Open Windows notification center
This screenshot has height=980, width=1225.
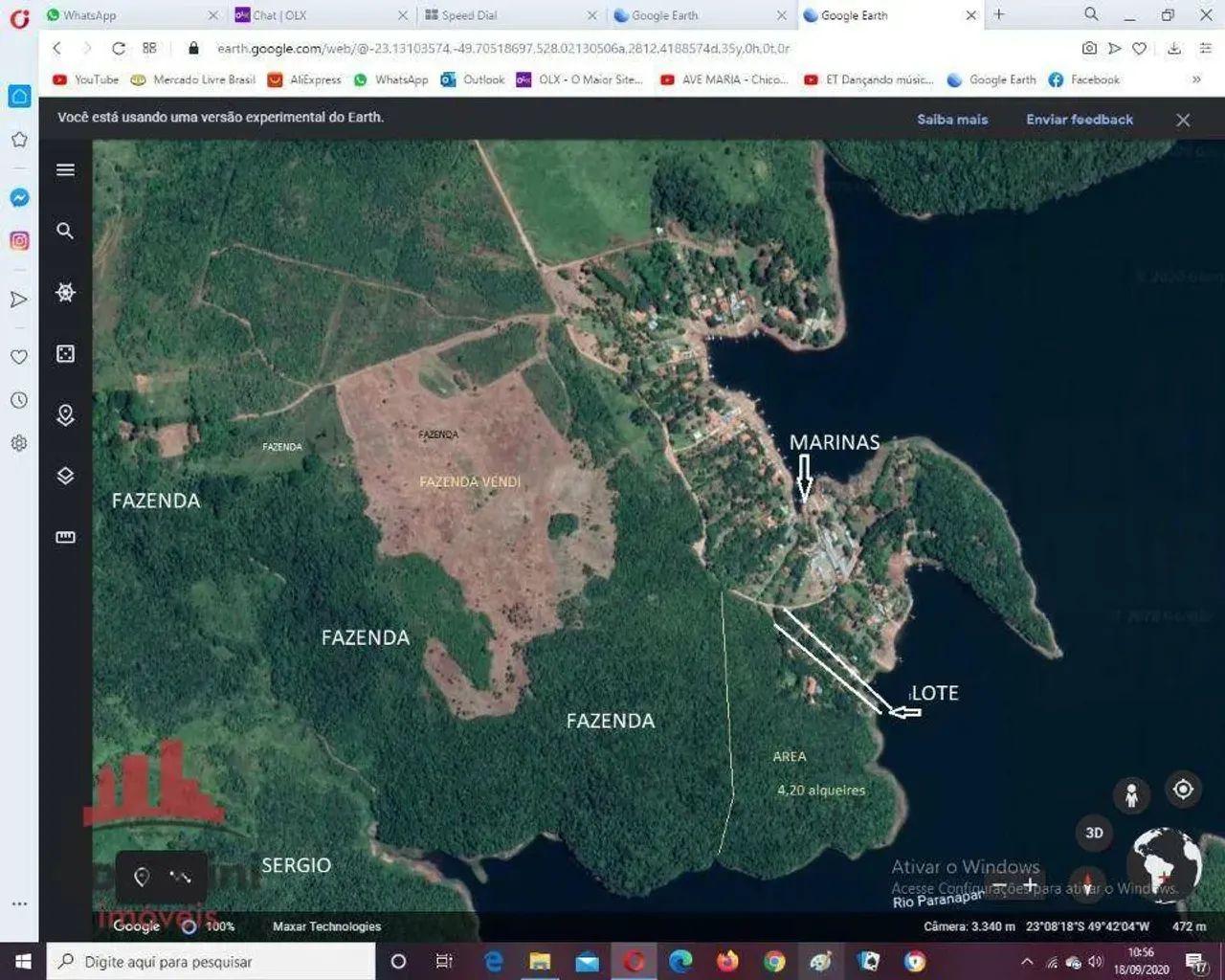pyautogui.click(x=1196, y=961)
